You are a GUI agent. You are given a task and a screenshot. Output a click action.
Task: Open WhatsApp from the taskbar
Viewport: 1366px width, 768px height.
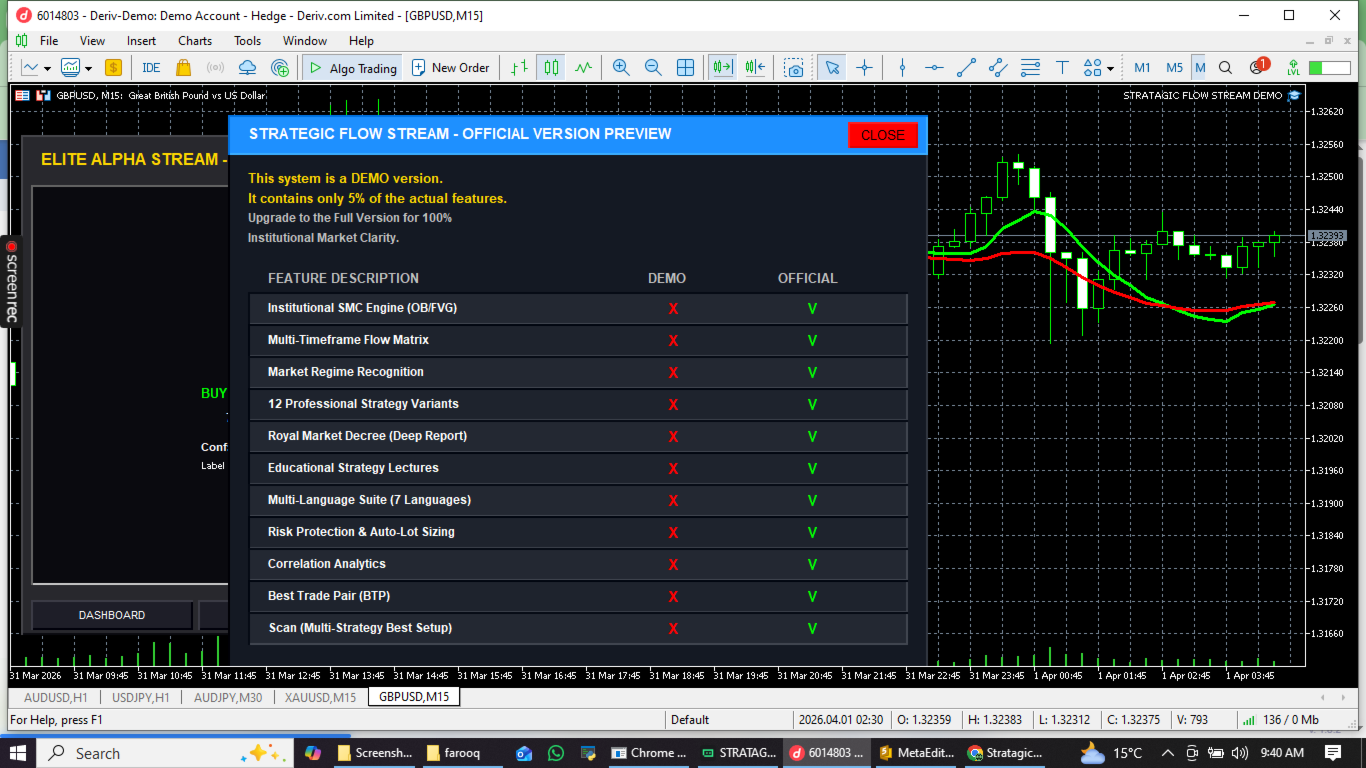pos(556,753)
